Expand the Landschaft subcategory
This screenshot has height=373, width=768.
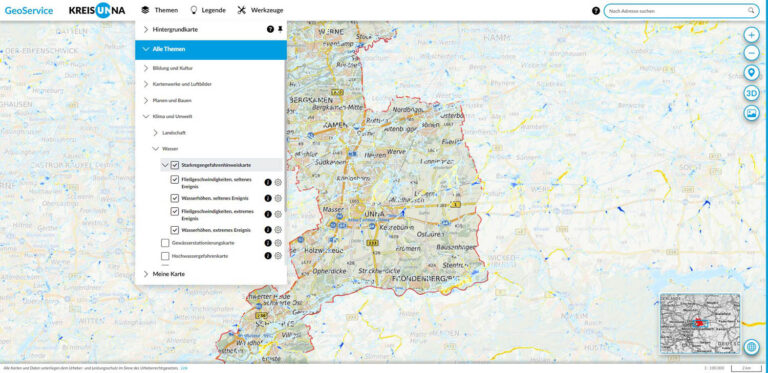tap(156, 133)
